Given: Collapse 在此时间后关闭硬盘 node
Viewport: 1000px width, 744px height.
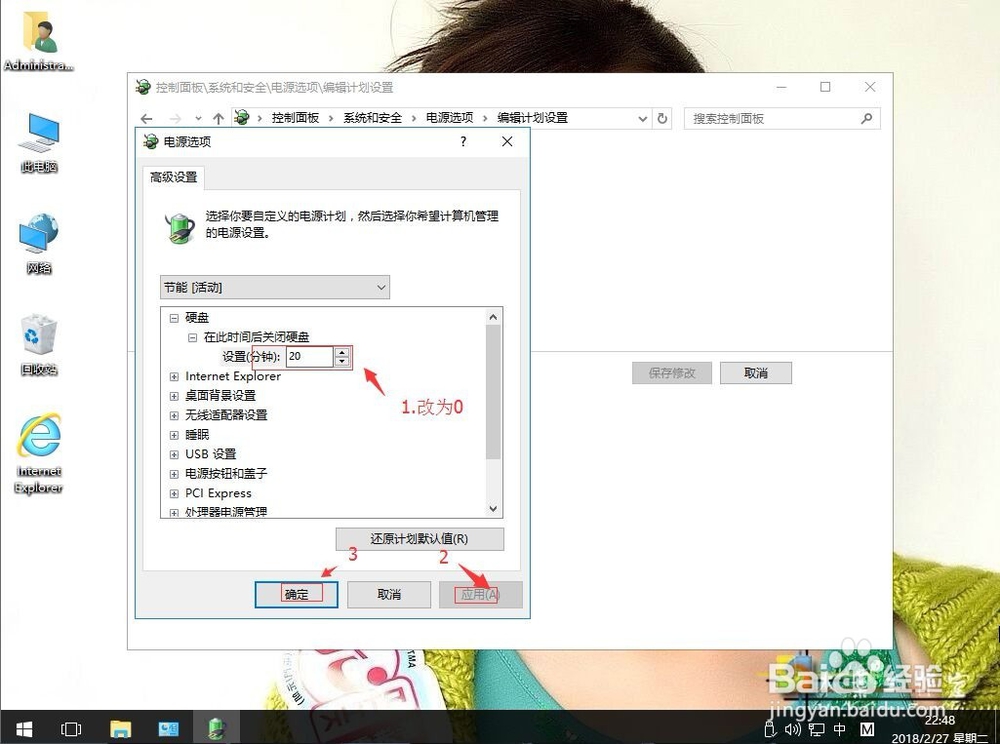Looking at the screenshot, I should point(192,337).
